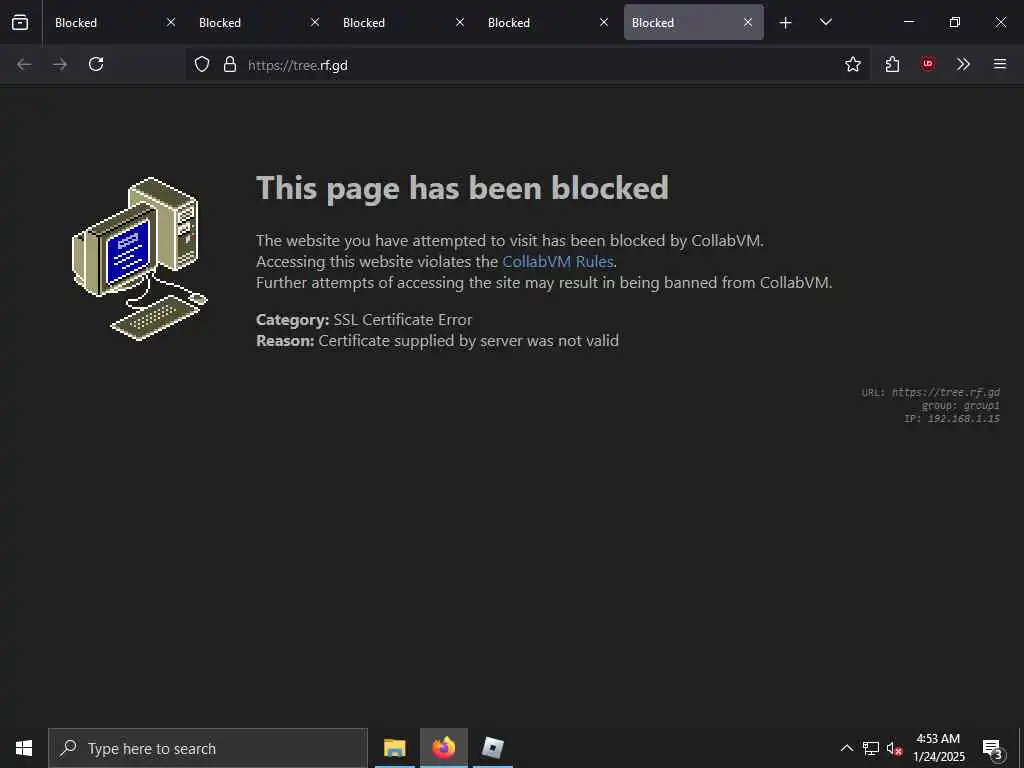This screenshot has height=768, width=1024.
Task: Click the 'URL: https://tree.rf.gd' debug text
Action: click(x=931, y=392)
